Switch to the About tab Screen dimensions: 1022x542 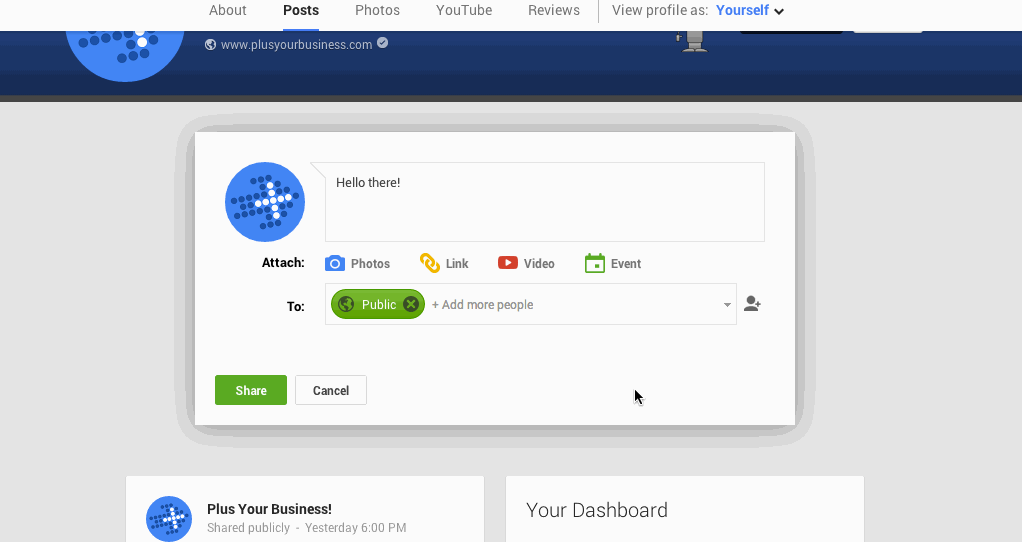[227, 10]
